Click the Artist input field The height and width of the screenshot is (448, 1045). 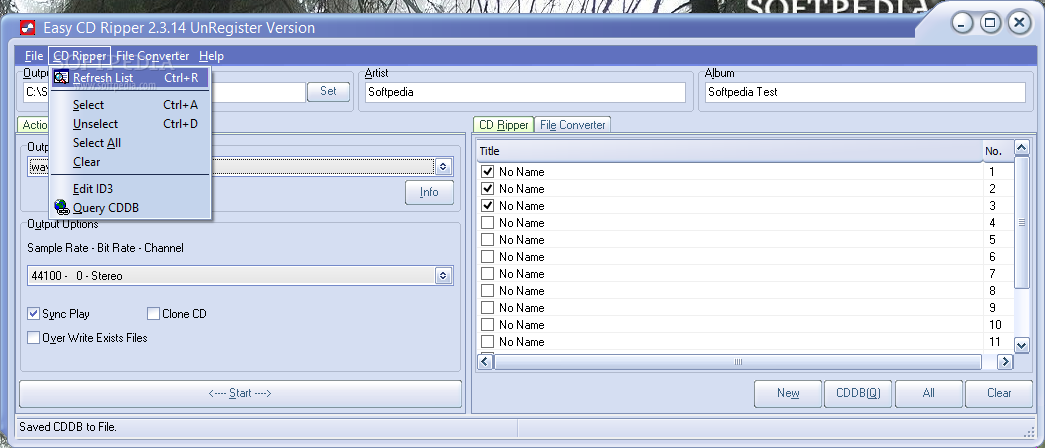[x=525, y=92]
